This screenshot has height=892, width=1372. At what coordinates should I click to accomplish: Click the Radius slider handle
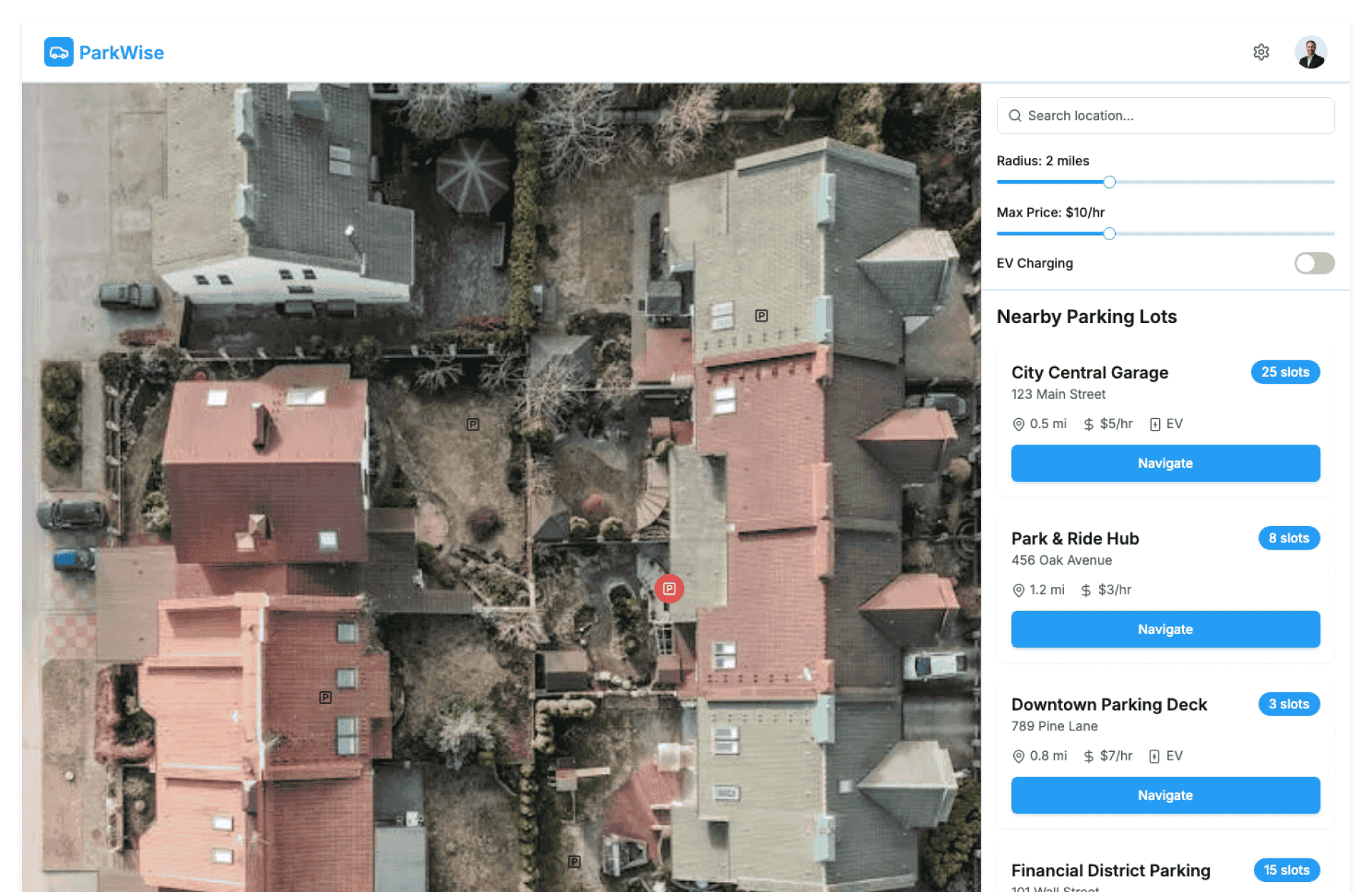1109,182
